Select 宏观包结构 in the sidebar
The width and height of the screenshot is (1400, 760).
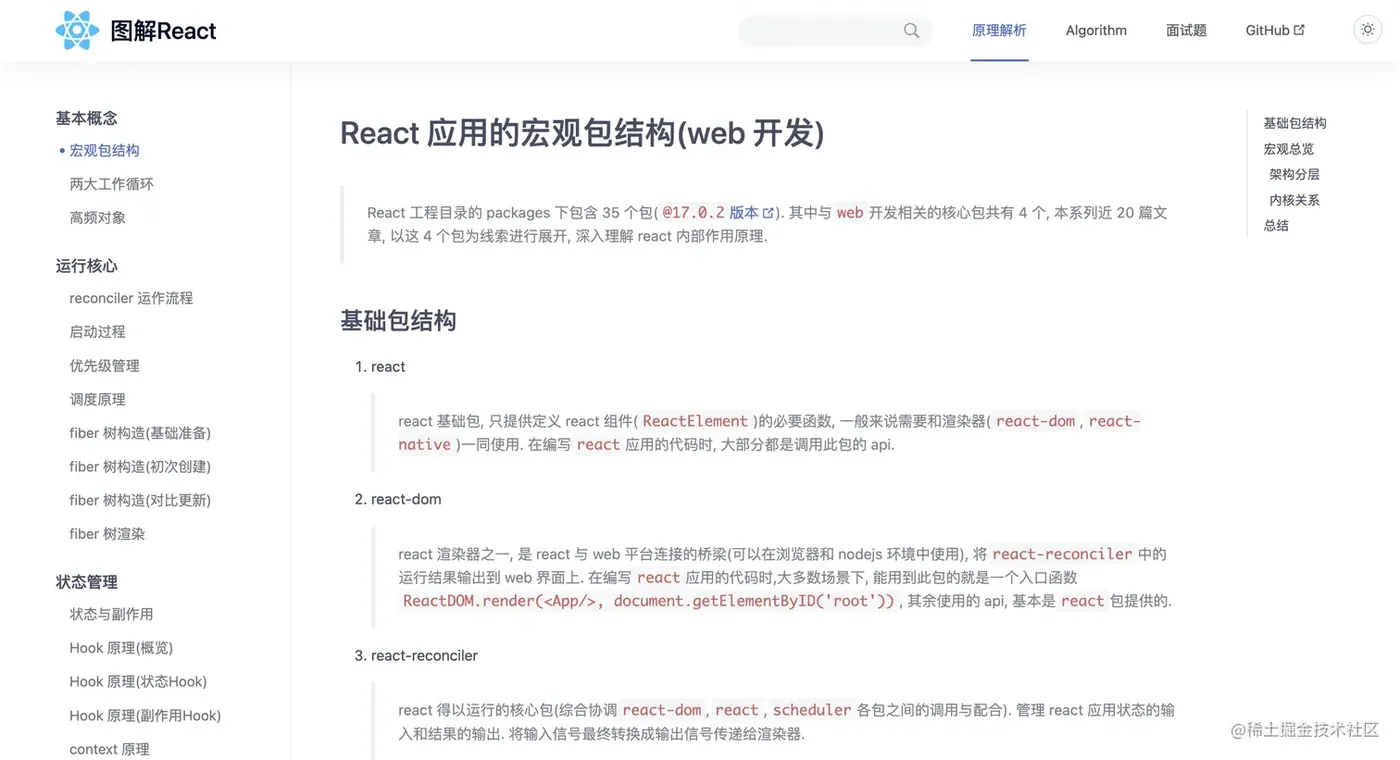(x=104, y=151)
